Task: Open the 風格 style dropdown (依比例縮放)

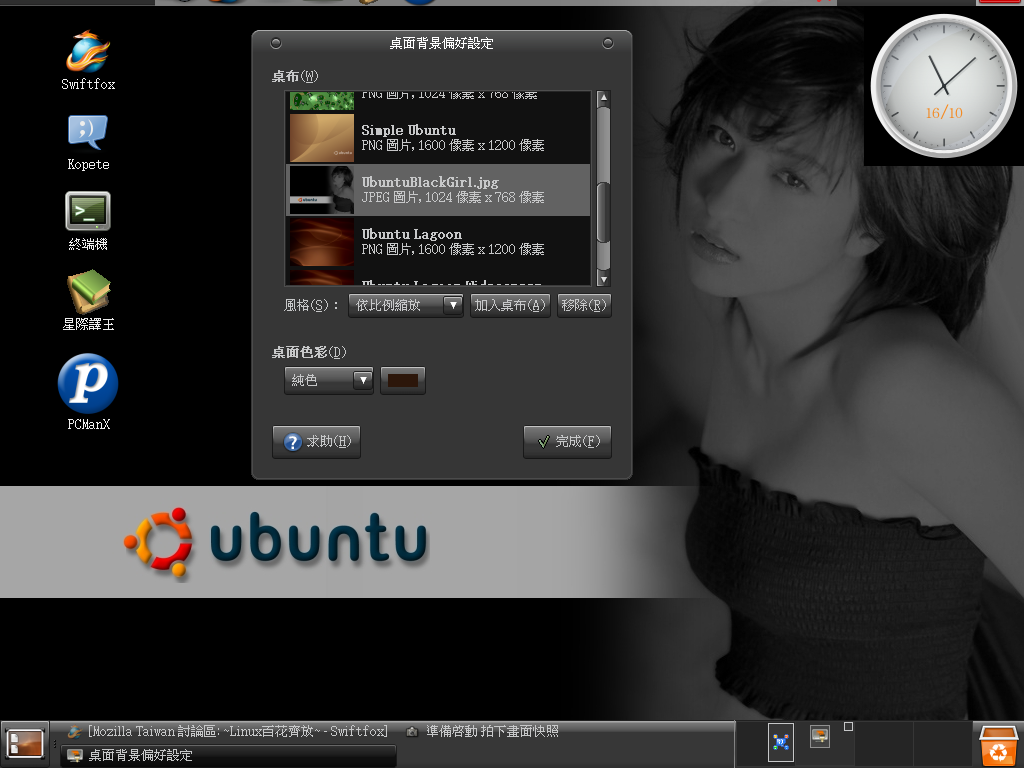Action: 406,306
